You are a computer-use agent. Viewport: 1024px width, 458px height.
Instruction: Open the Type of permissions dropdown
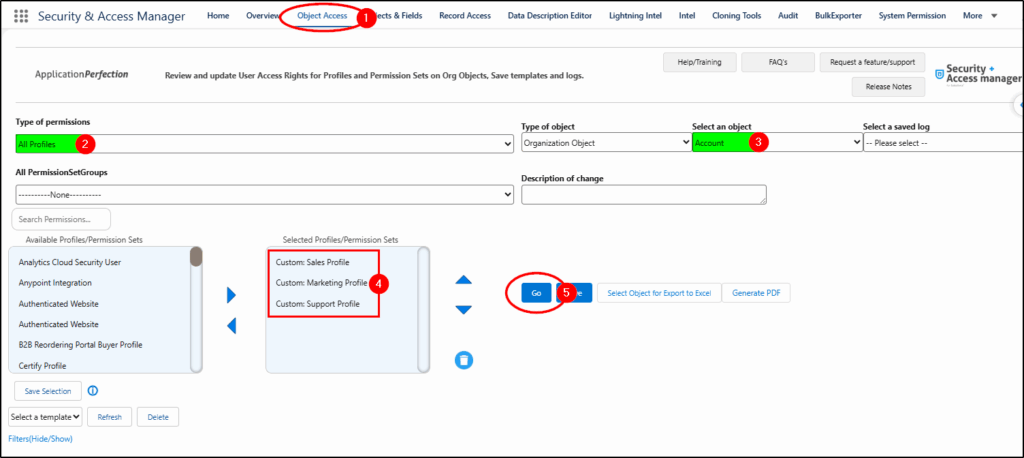pyautogui.click(x=264, y=144)
